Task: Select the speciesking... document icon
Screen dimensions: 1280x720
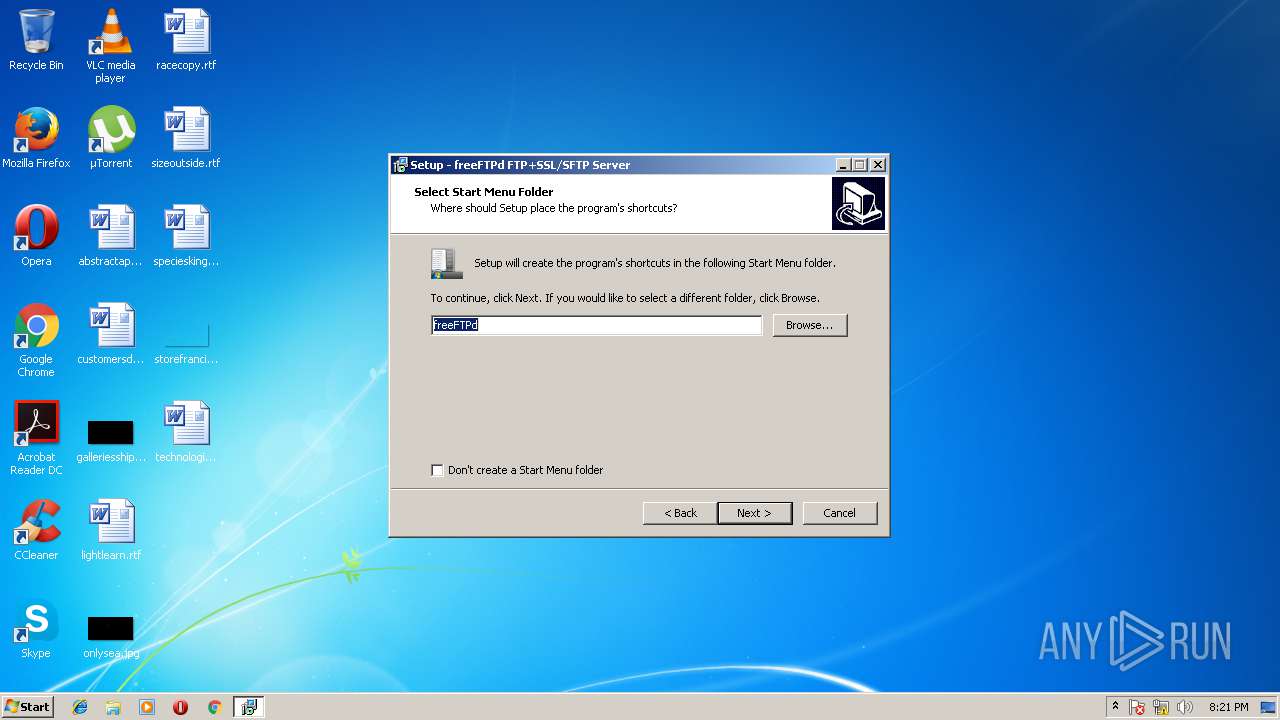Action: coord(186,236)
